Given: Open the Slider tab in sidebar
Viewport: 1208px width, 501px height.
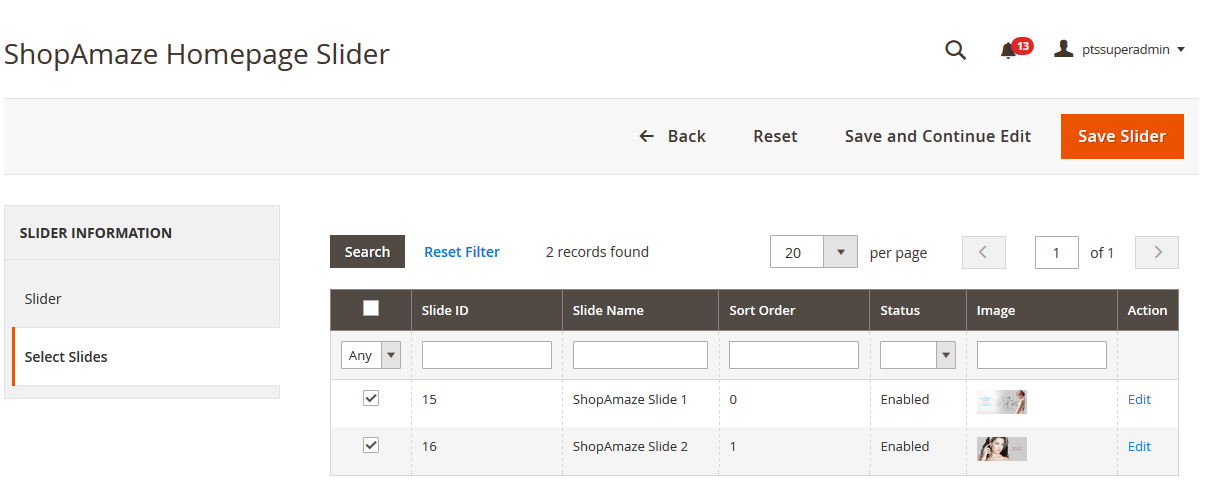Looking at the screenshot, I should coord(146,298).
